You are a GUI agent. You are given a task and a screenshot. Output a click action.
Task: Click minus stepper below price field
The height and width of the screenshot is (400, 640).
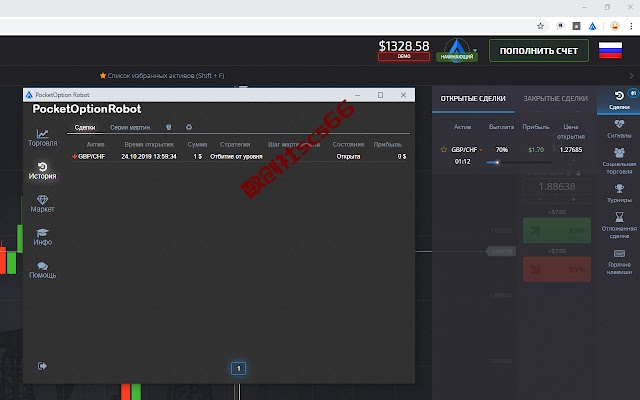pos(540,199)
